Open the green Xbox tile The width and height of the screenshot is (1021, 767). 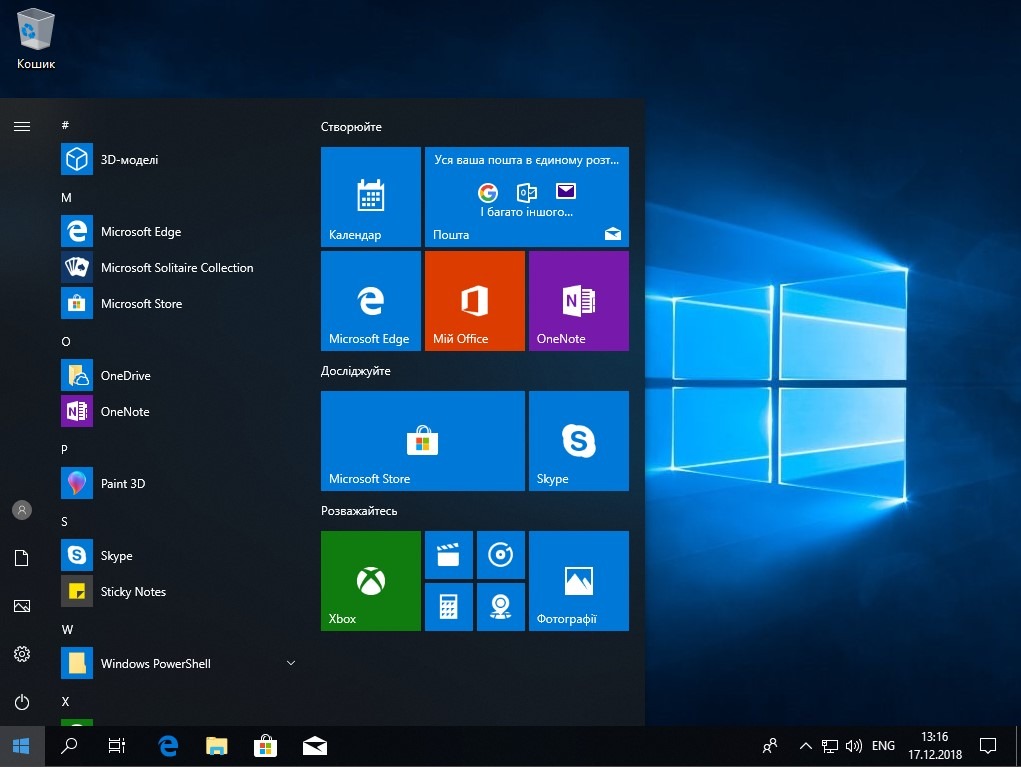[x=371, y=581]
